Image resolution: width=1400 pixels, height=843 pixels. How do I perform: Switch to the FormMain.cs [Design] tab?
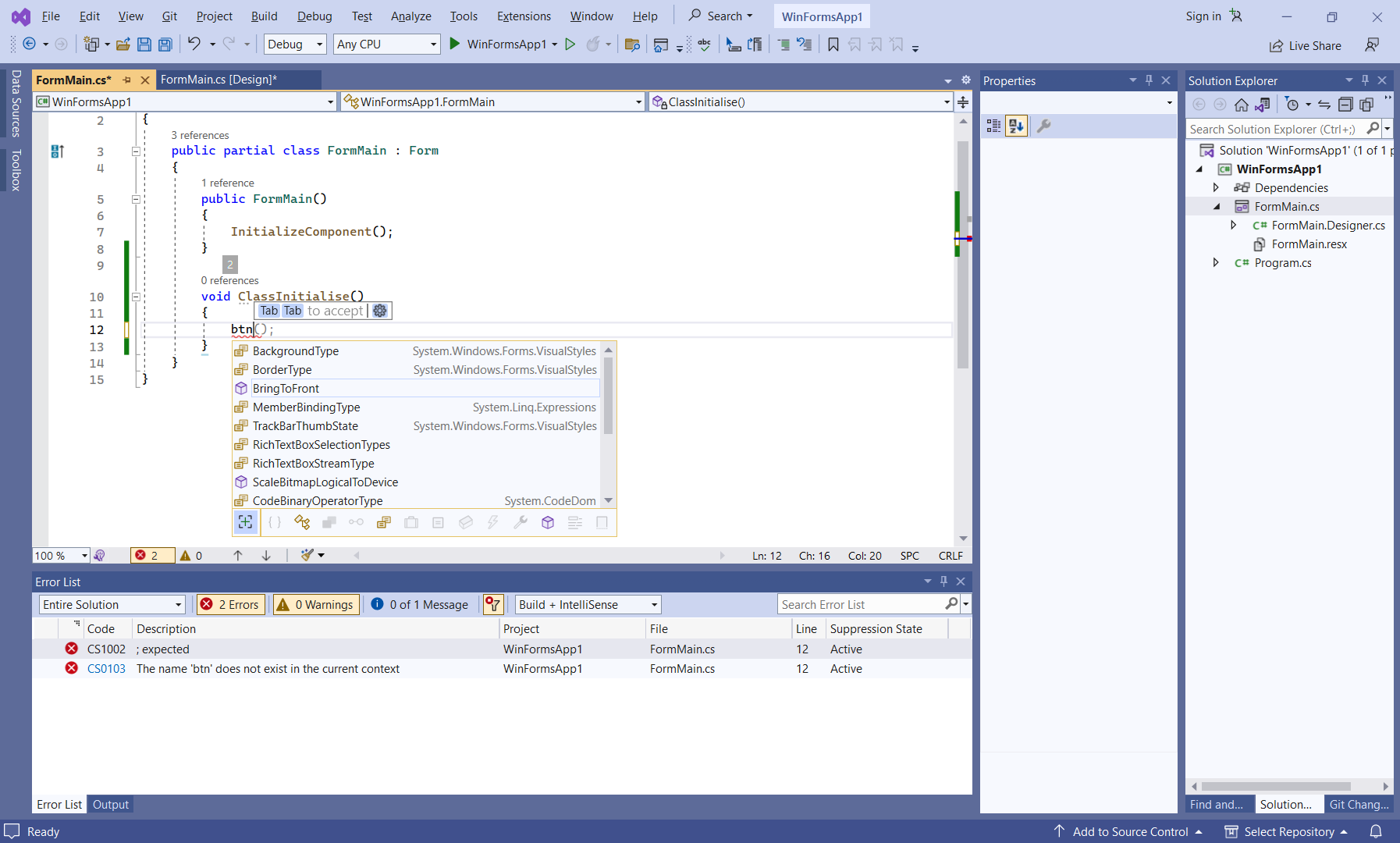click(x=219, y=80)
